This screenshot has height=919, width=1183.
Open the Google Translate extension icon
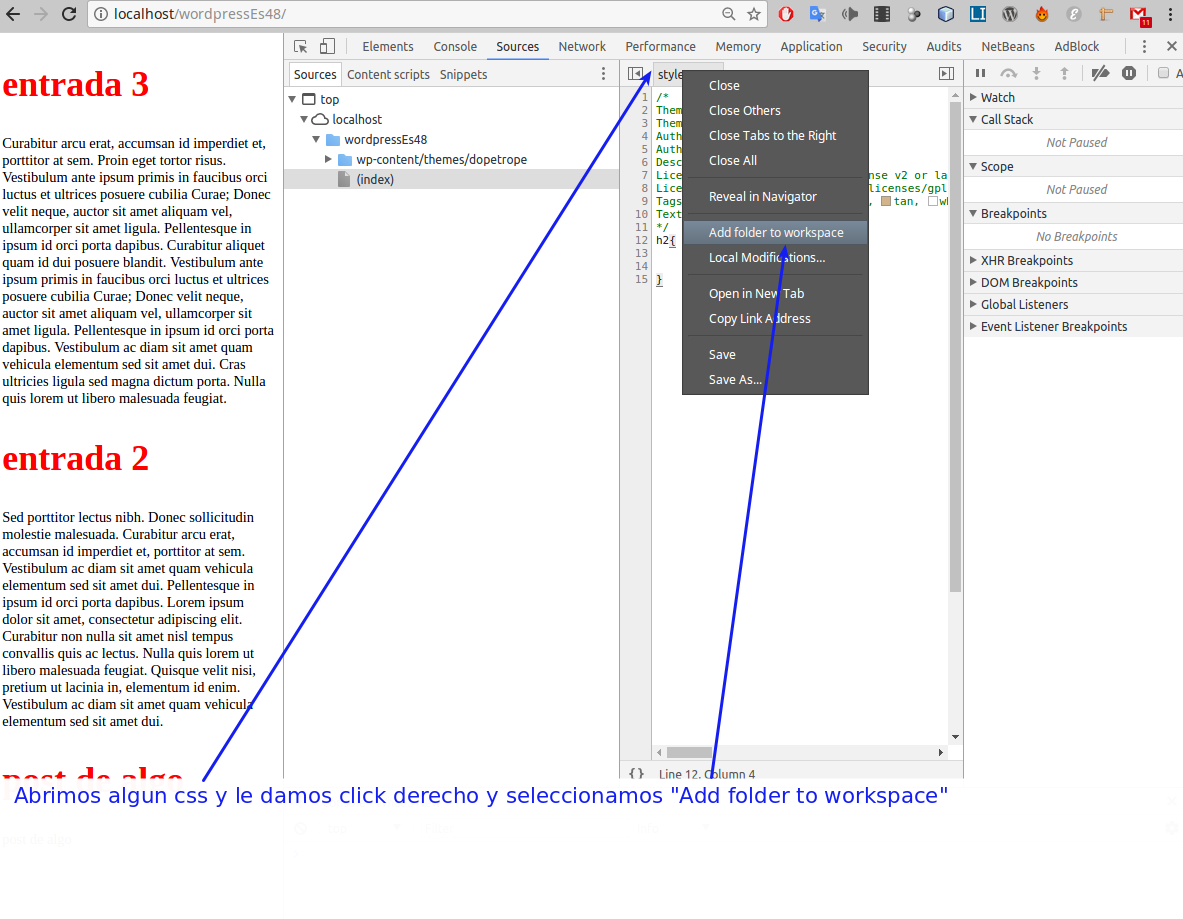(x=817, y=14)
